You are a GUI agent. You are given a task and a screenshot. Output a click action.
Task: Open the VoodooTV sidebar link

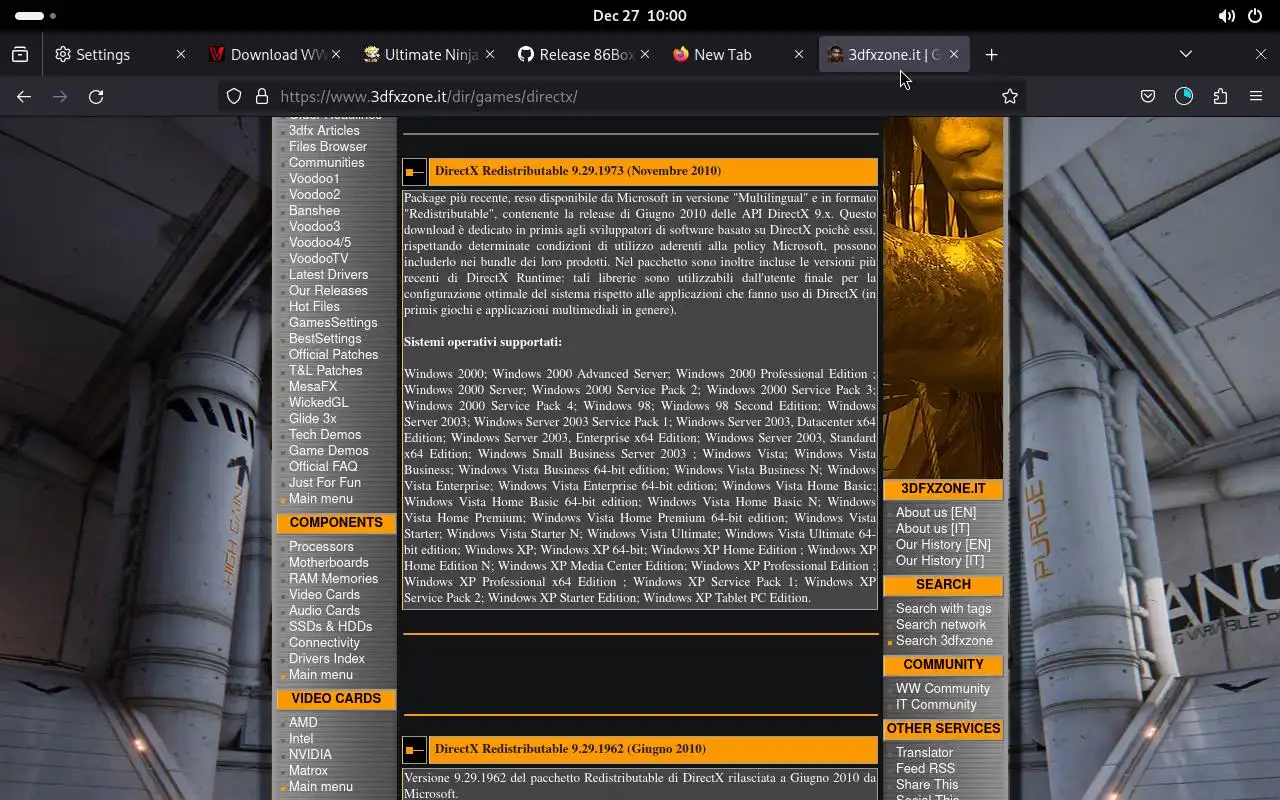pos(318,259)
